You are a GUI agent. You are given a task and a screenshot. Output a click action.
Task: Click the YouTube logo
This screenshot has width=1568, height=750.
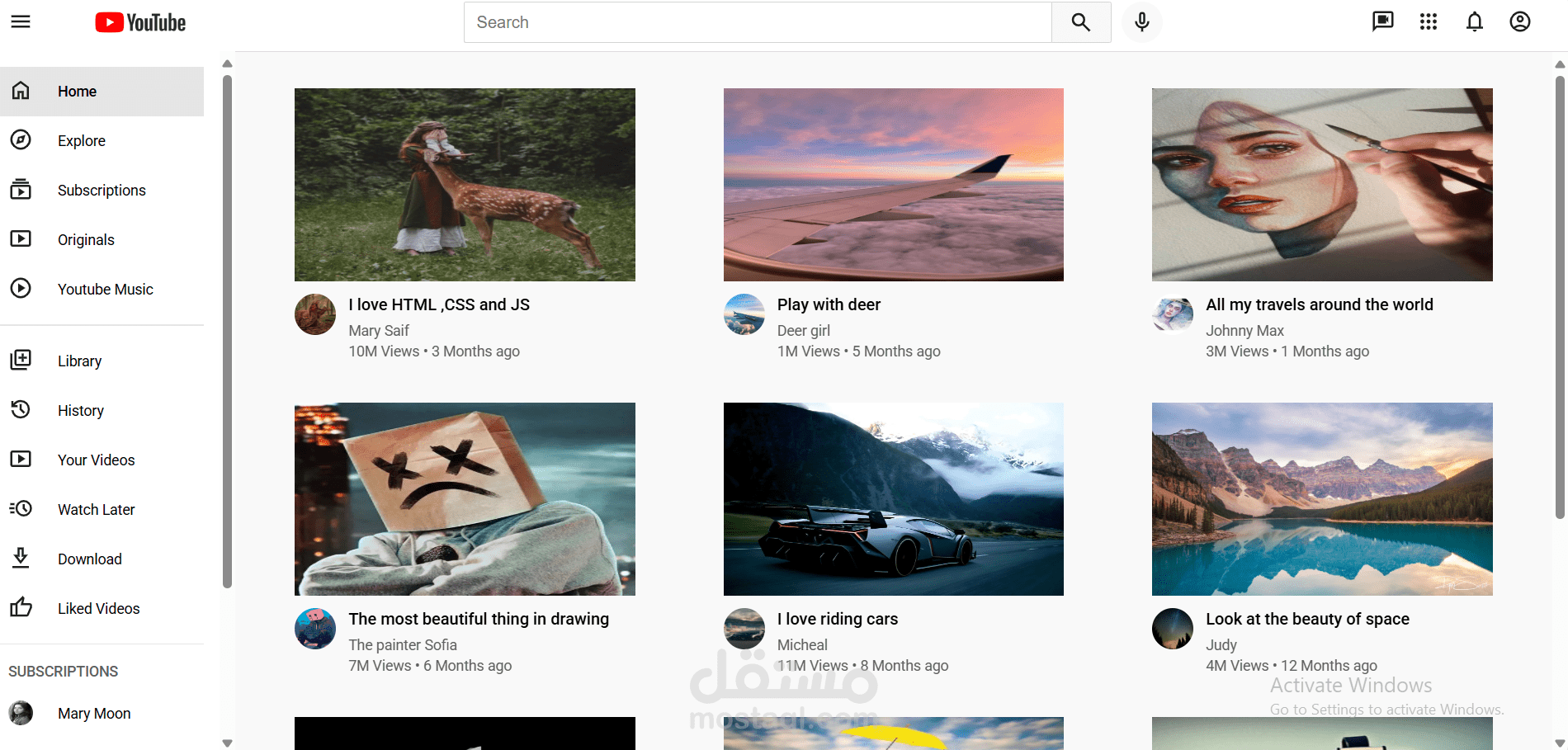tap(140, 22)
